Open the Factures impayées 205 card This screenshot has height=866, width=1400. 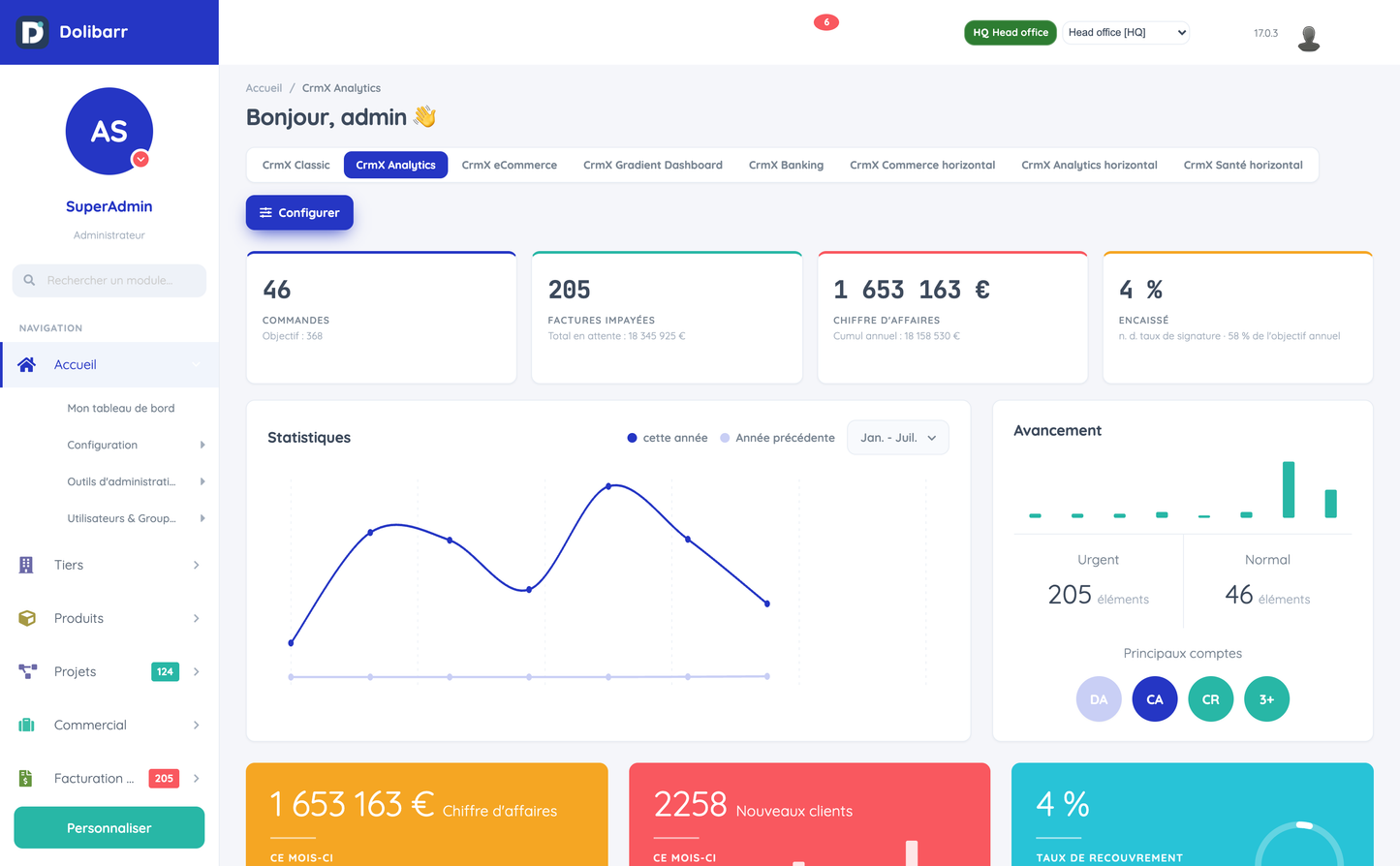[667, 318]
